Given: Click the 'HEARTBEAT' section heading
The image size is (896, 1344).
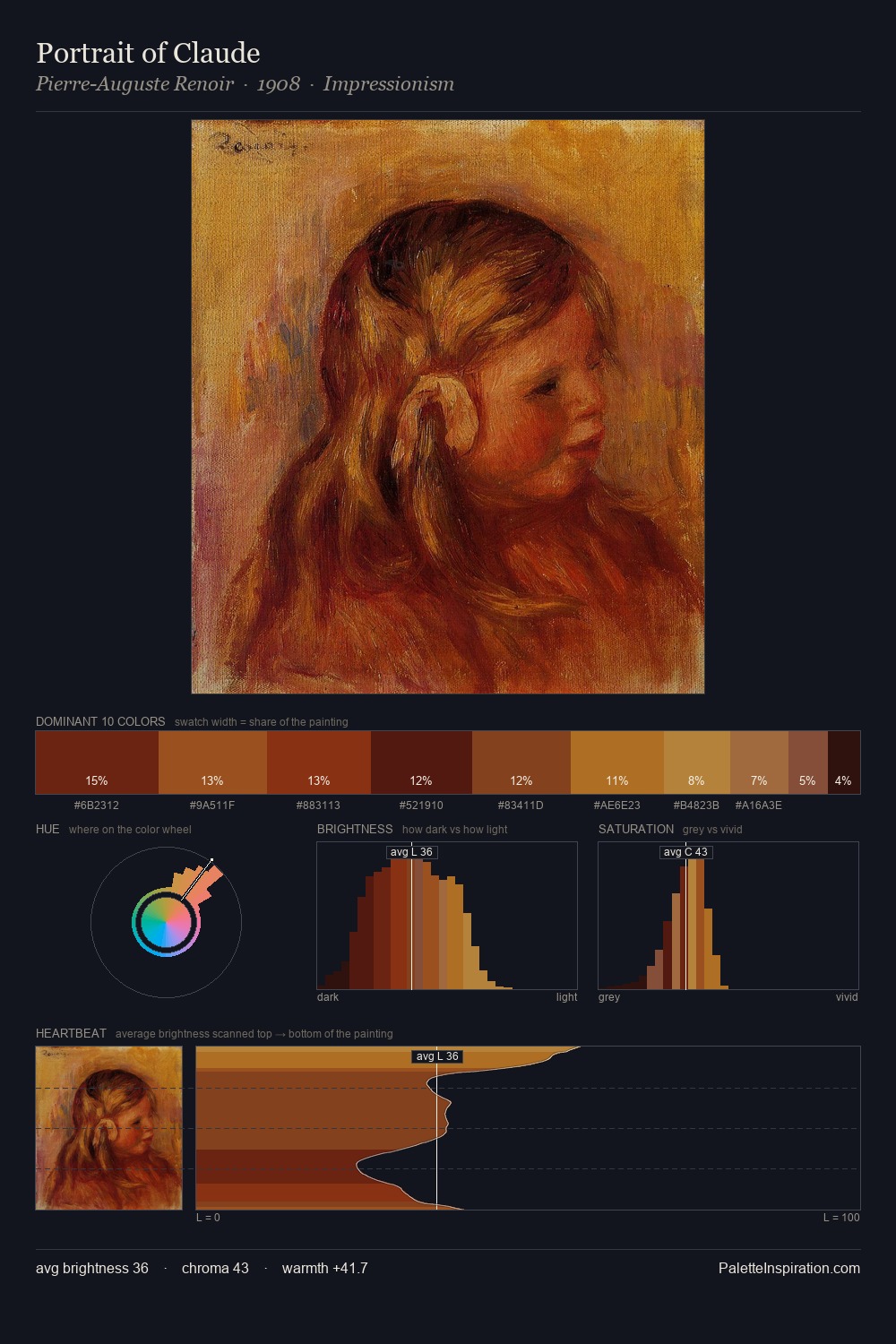Looking at the screenshot, I should [71, 1033].
